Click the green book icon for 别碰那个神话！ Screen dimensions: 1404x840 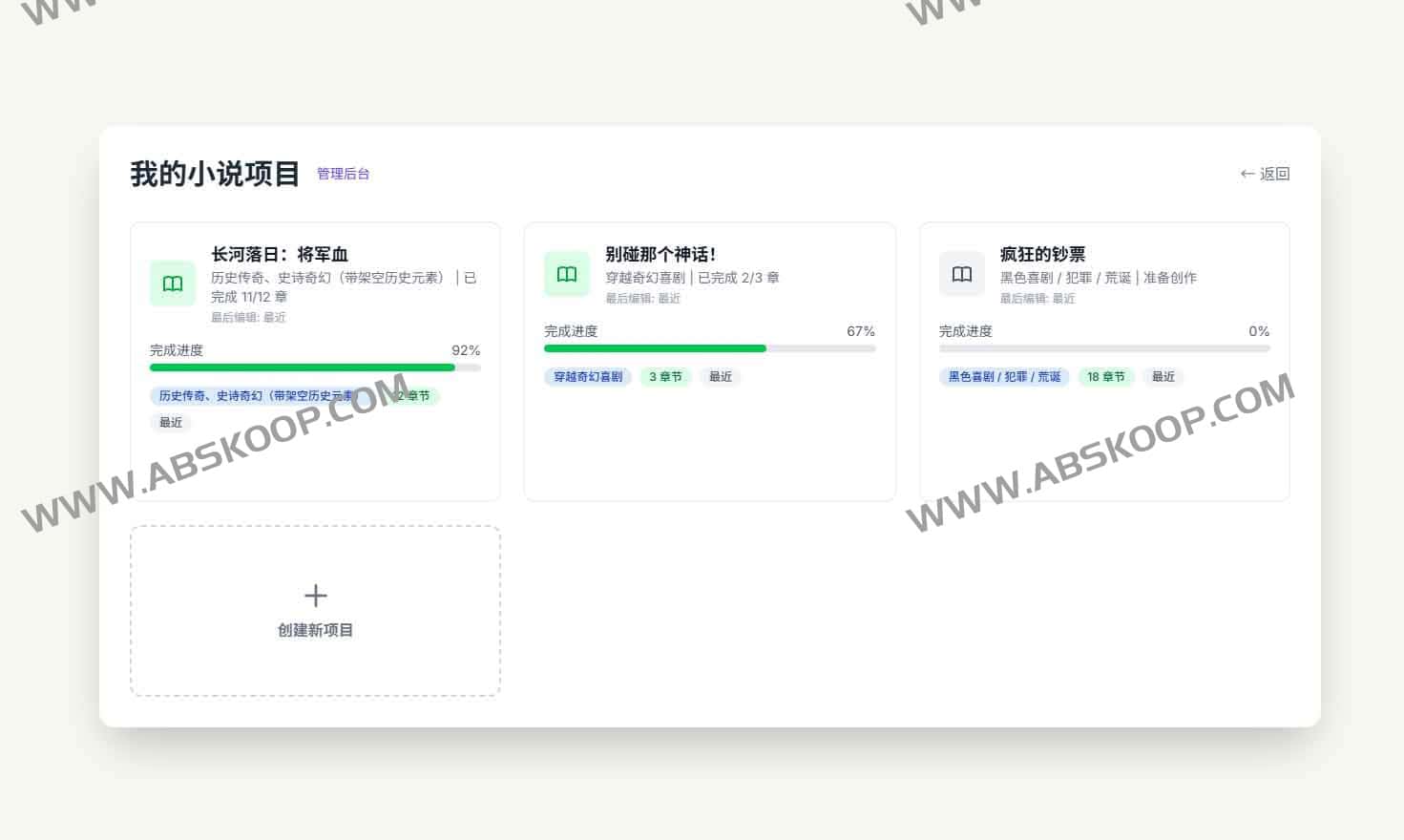click(x=567, y=275)
